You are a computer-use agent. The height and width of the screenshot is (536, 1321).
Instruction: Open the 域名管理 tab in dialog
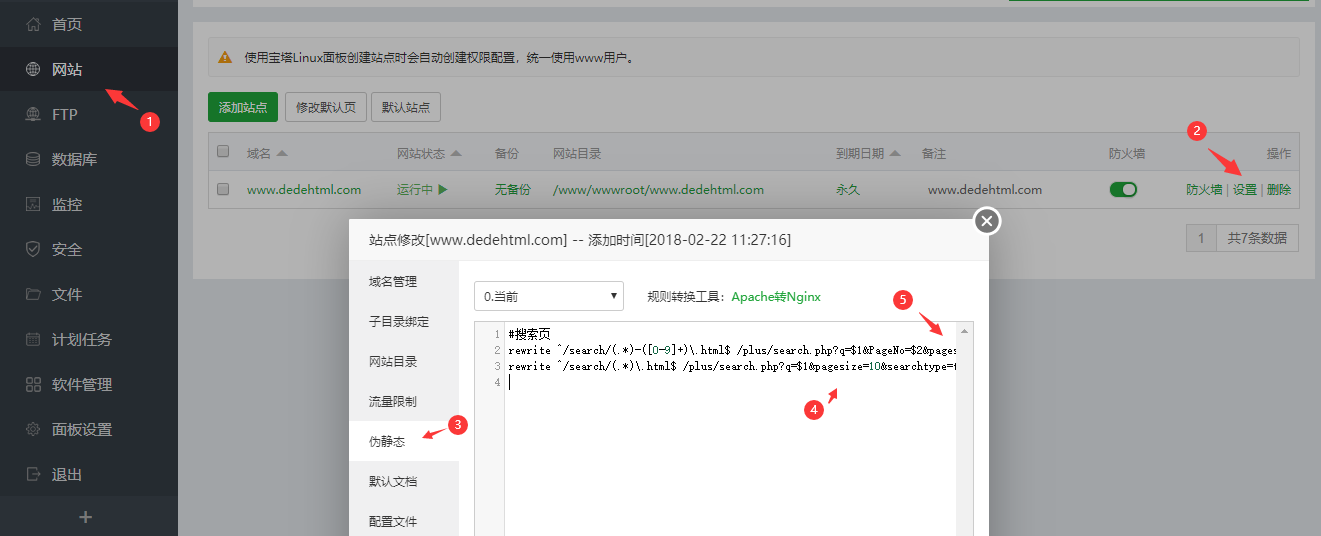[392, 282]
